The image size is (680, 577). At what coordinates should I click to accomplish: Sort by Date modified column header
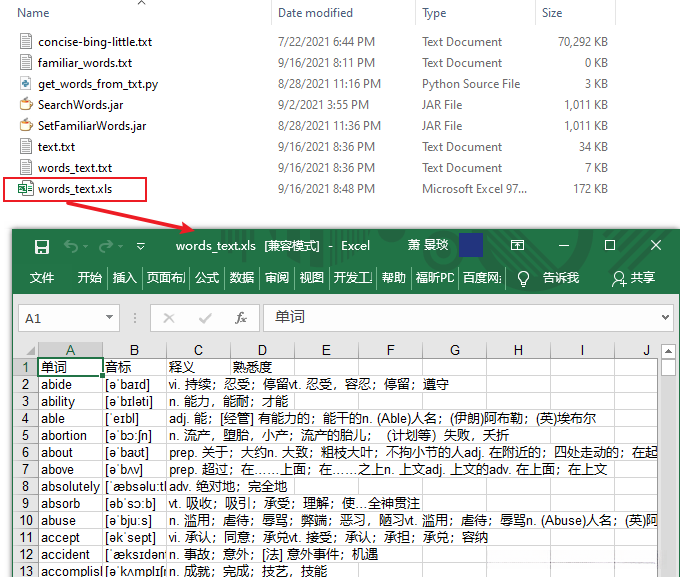point(315,13)
